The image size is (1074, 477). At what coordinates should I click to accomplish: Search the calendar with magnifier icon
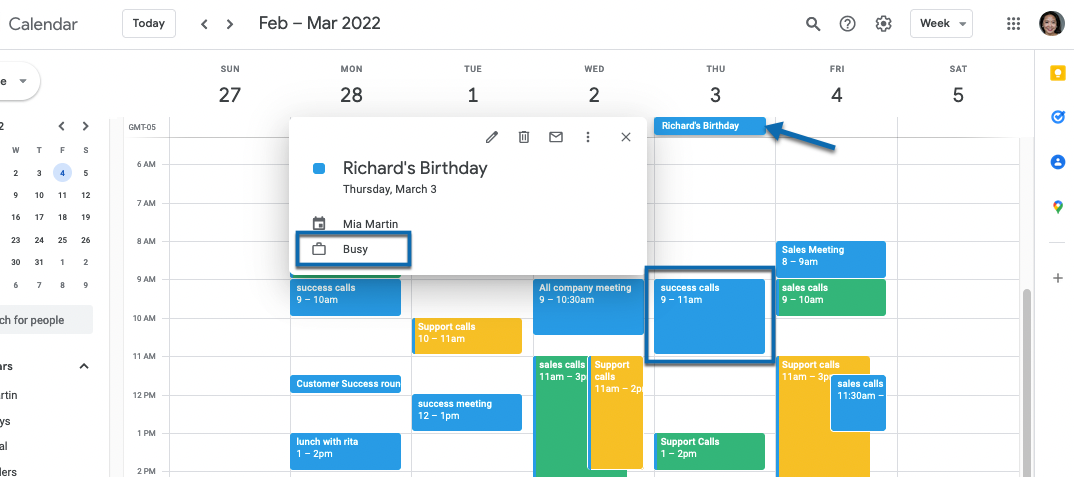[813, 24]
